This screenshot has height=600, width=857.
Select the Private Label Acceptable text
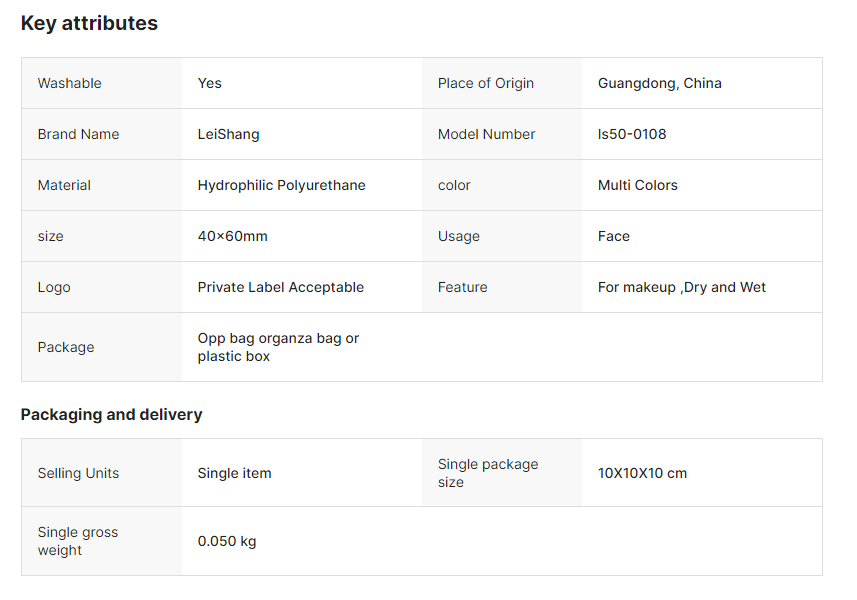280,287
